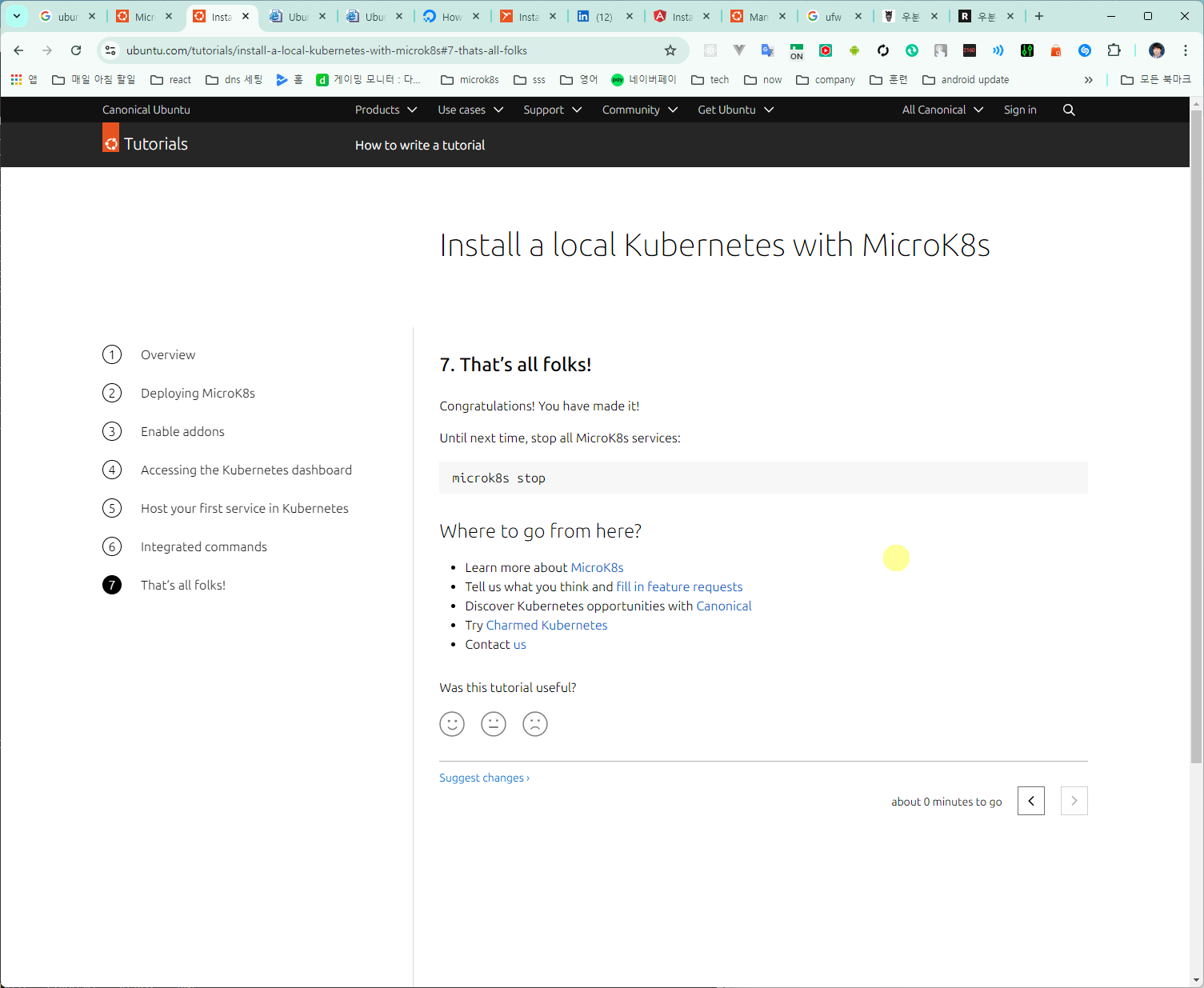
Task: Go back with the browser back arrow
Action: [x=18, y=50]
